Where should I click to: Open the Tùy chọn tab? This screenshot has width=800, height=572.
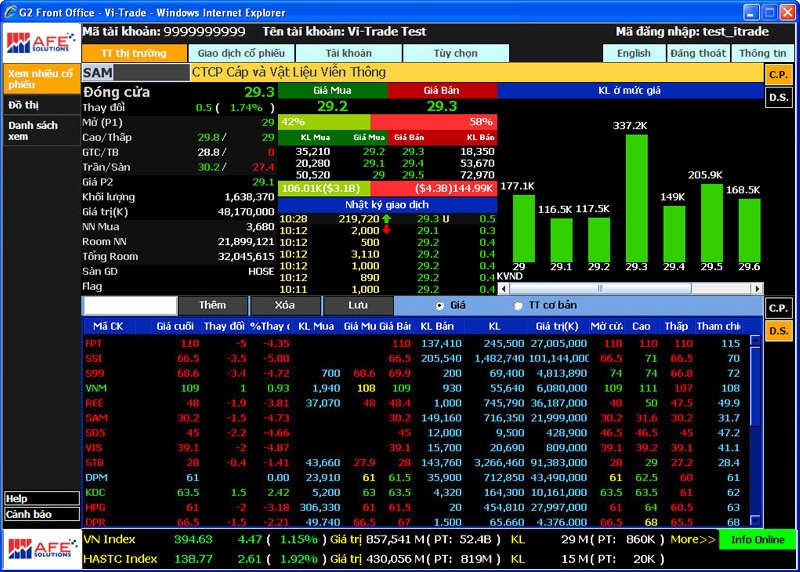click(x=456, y=53)
